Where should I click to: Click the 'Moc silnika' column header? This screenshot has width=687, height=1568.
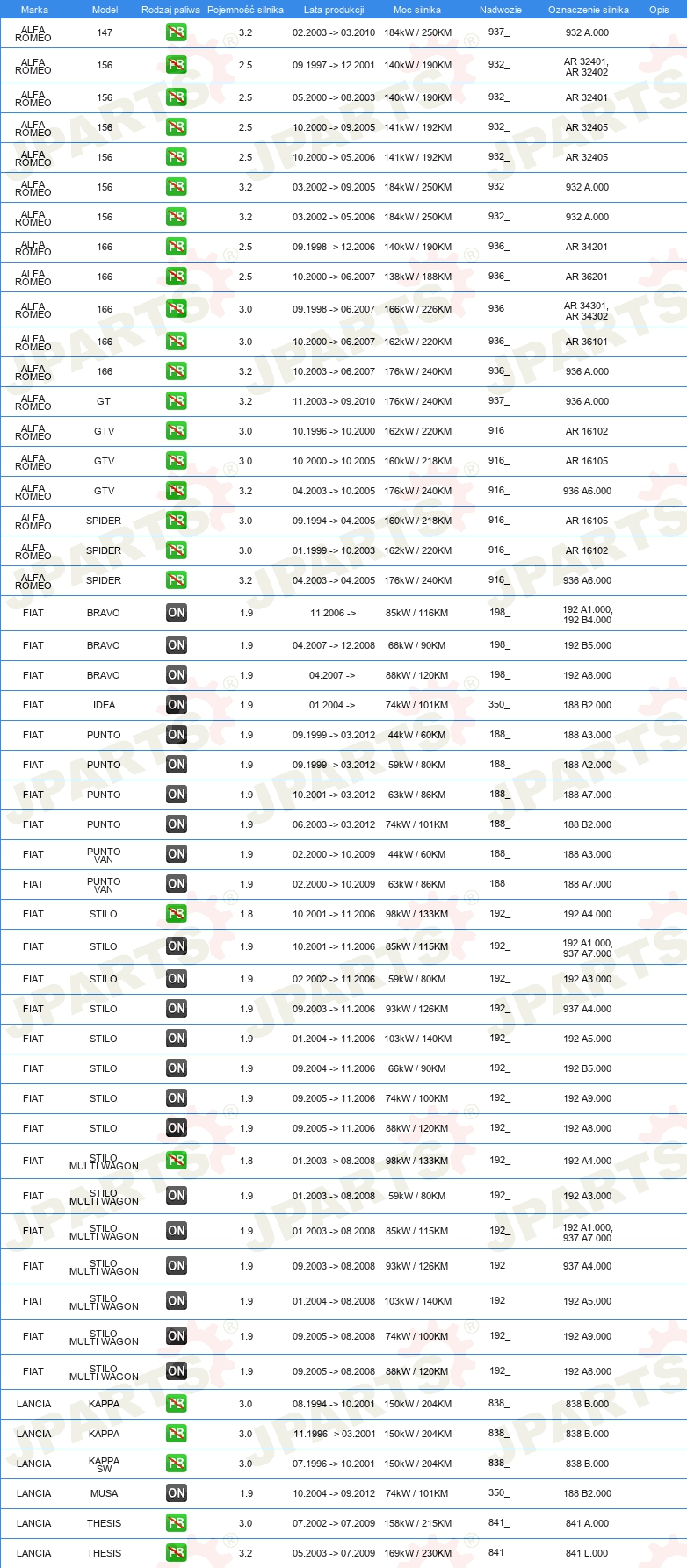point(417,10)
